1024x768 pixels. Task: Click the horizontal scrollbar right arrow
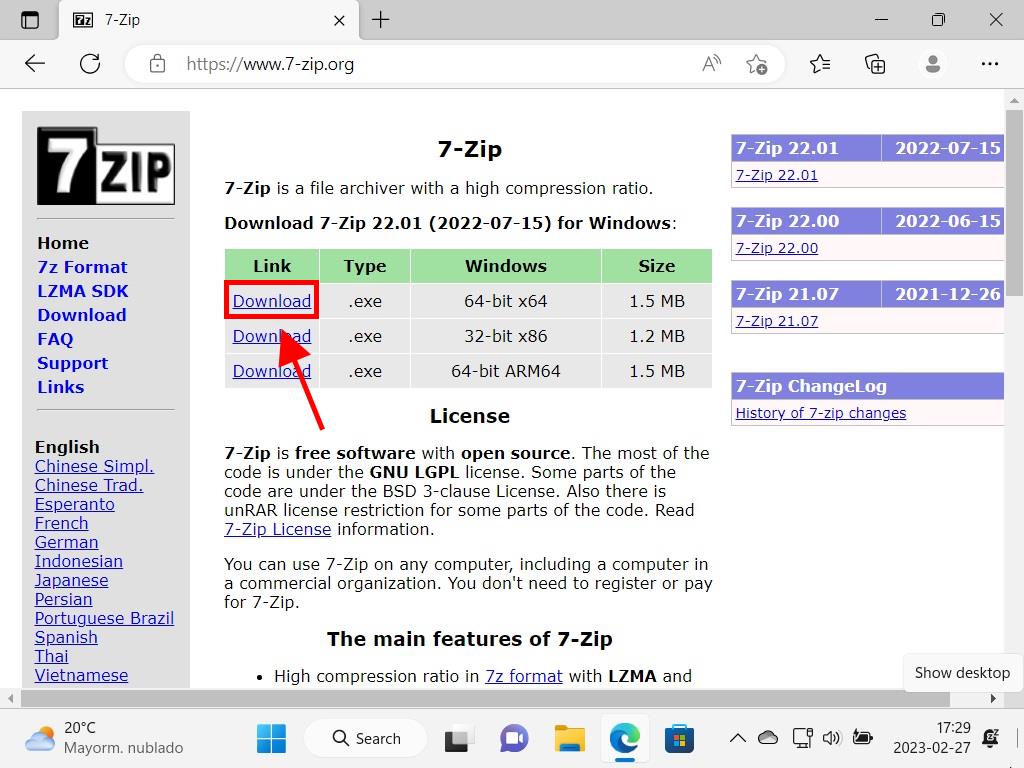click(994, 698)
